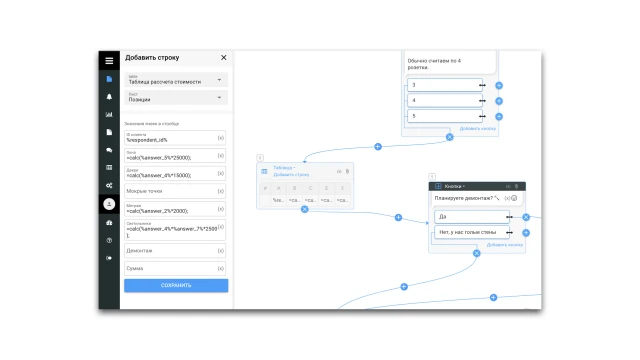The image size is (640, 360).
Task: Select the Да answer button
Action: click(x=472, y=217)
